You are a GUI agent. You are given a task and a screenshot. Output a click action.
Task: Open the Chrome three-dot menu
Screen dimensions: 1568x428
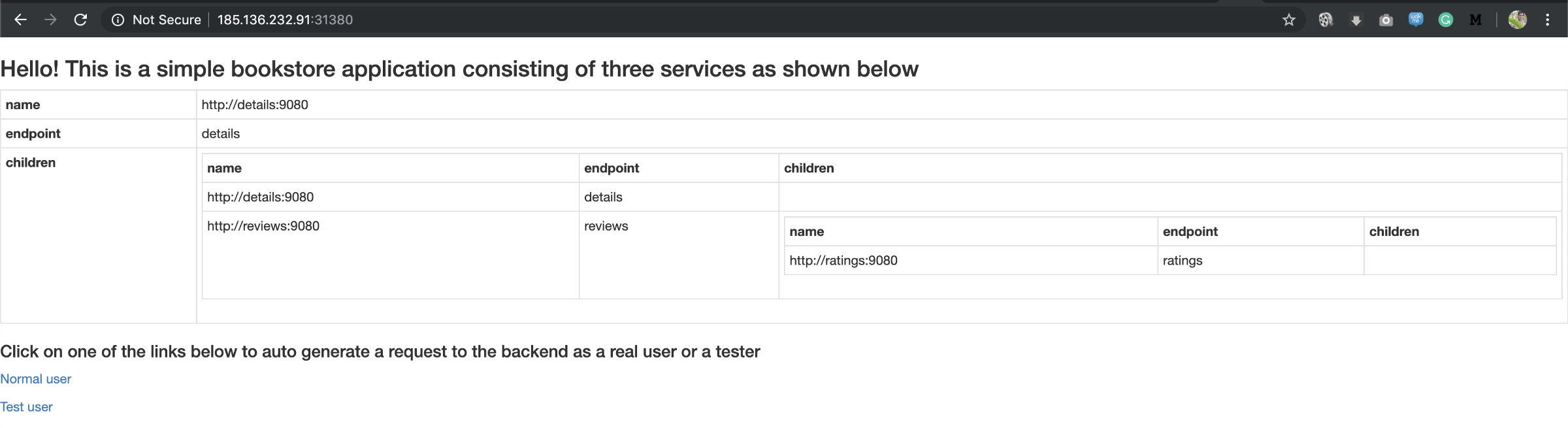pos(1547,20)
